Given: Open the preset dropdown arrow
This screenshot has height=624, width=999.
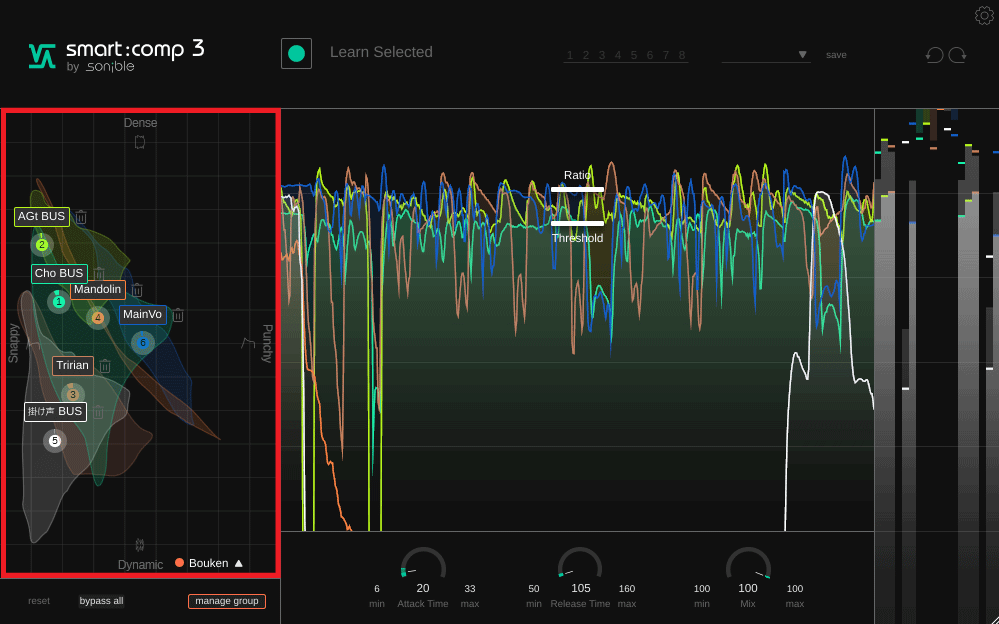Looking at the screenshot, I should pyautogui.click(x=802, y=55).
